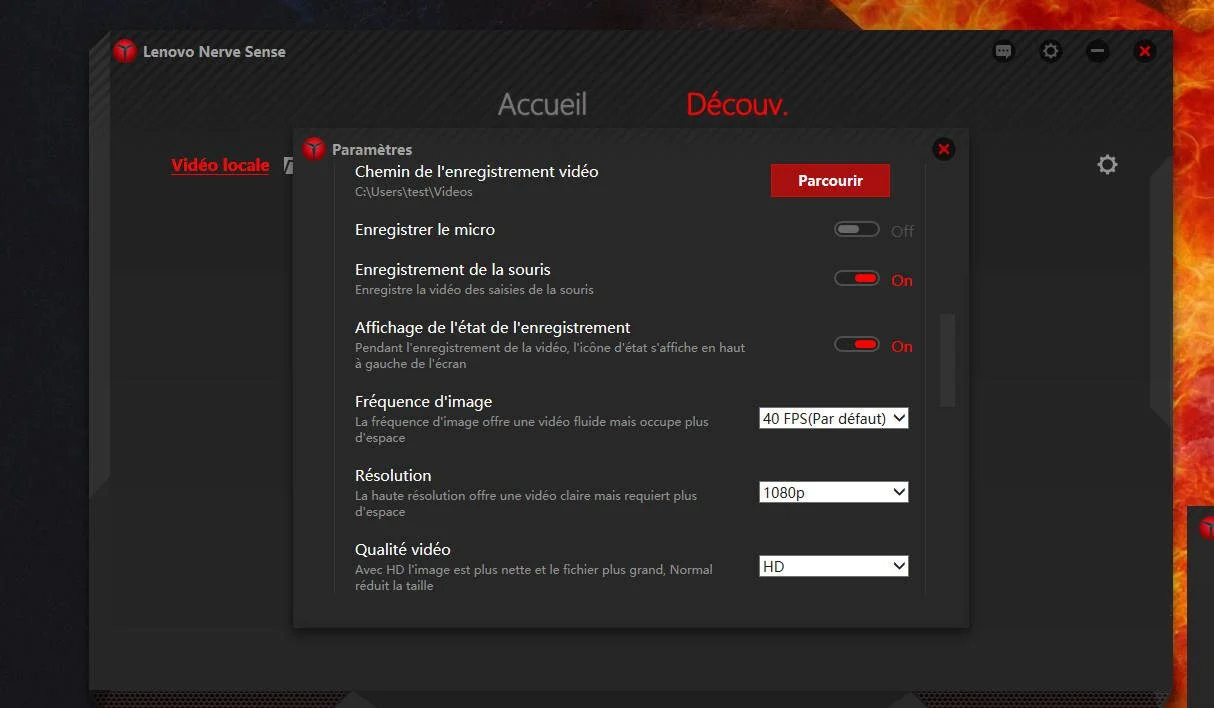
Task: Enable Enregistrer le micro
Action: (x=857, y=229)
